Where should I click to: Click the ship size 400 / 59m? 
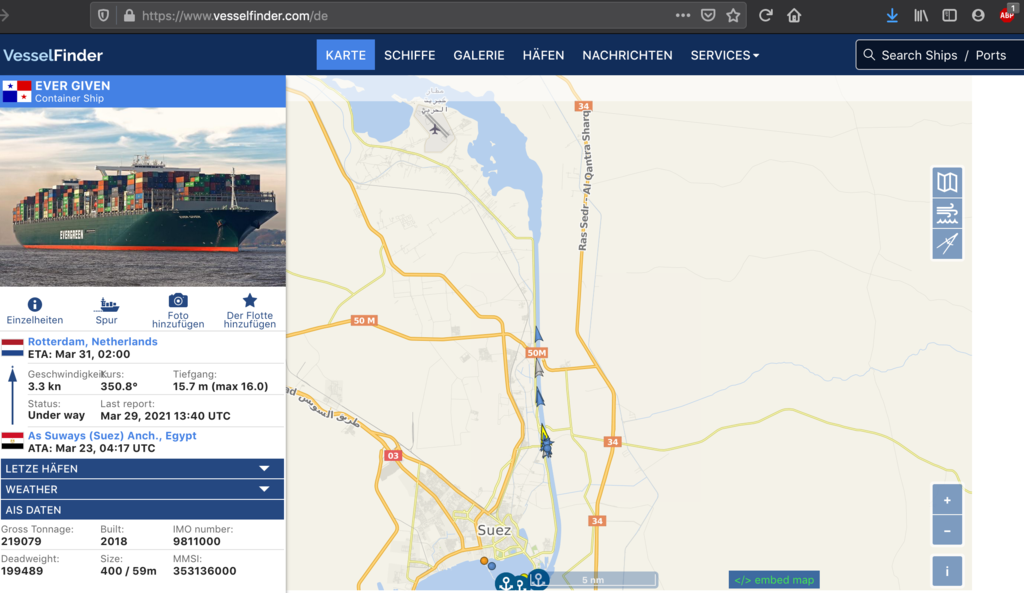point(129,571)
